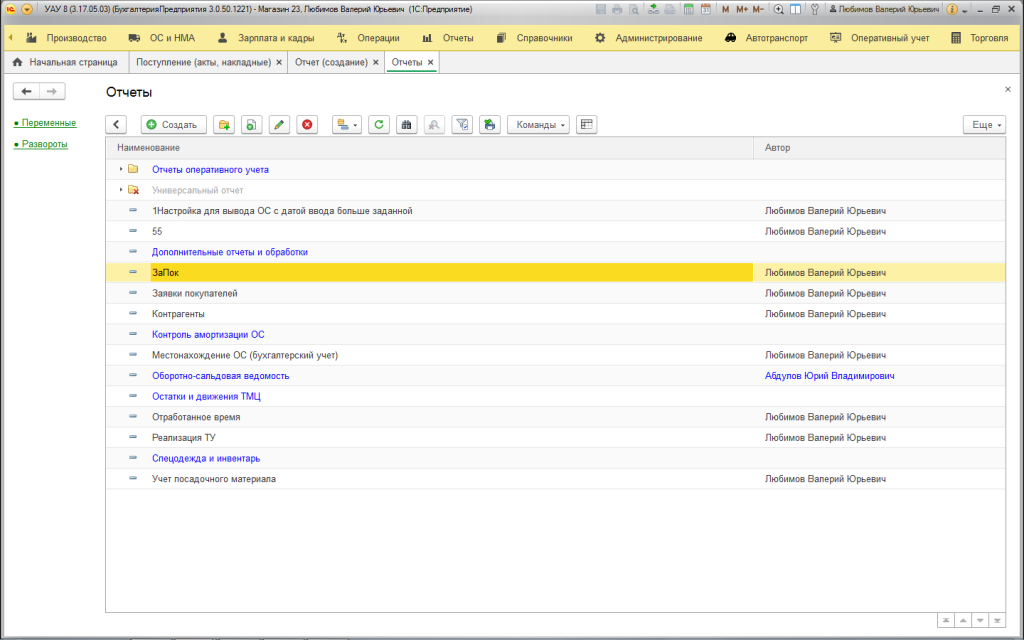Click the user name Любимов Валерий Юрьевич in title bar
The width and height of the screenshot is (1024, 640).
885,10
